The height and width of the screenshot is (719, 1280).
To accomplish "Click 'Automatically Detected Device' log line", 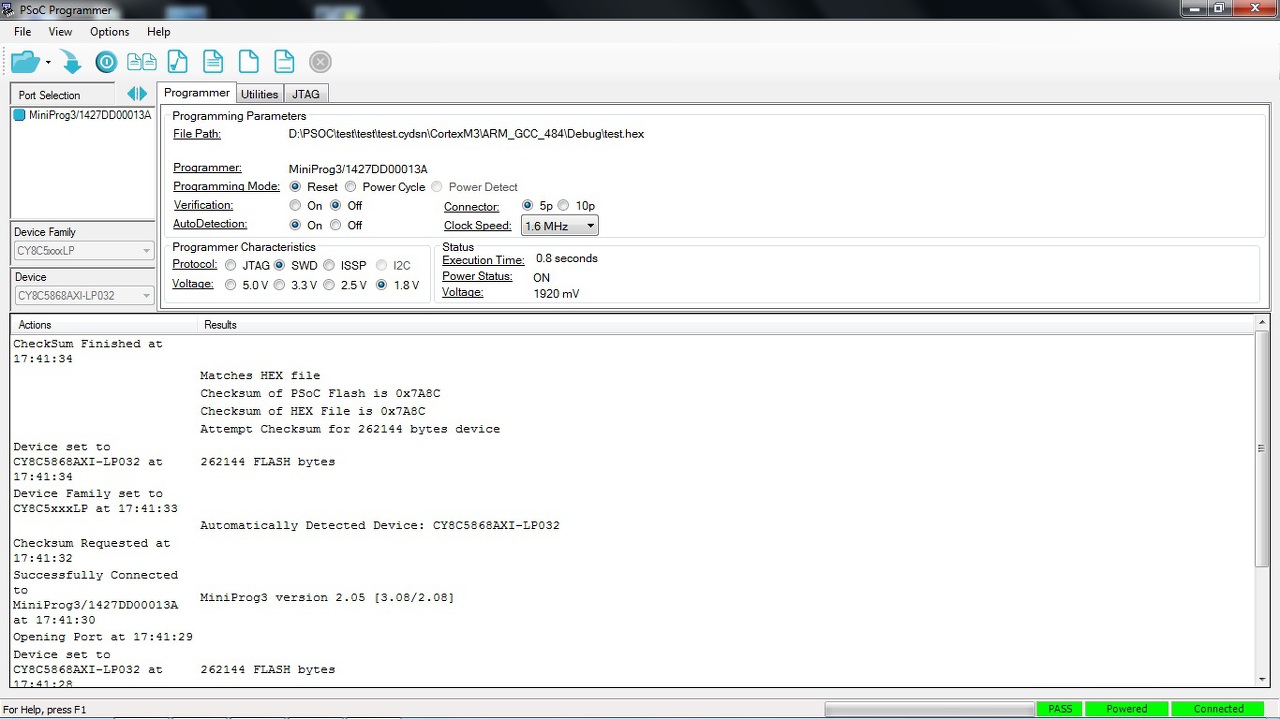I will pyautogui.click(x=380, y=526).
